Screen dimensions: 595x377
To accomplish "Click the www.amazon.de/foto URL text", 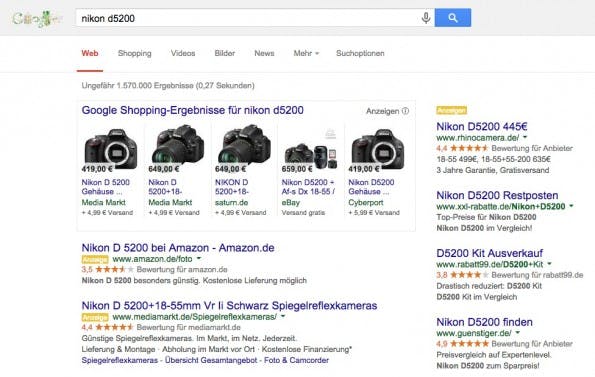I will (x=153, y=259).
